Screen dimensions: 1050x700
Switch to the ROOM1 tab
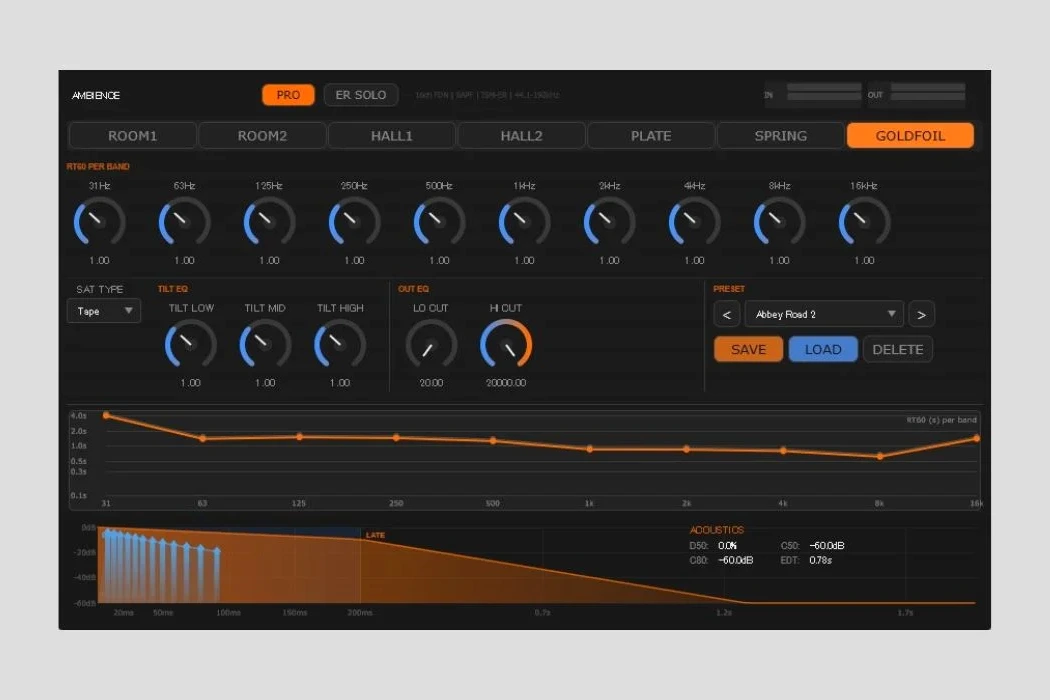pos(133,136)
